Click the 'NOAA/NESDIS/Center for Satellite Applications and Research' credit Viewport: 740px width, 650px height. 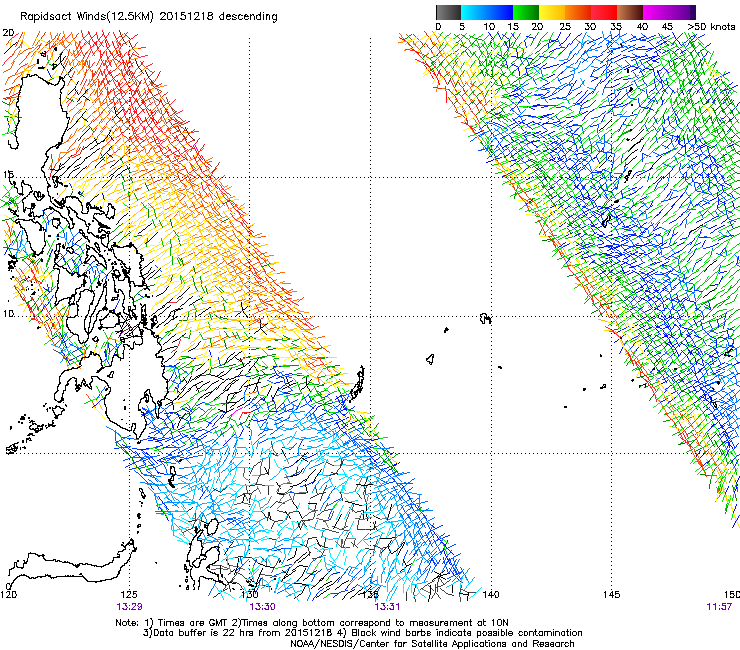point(432,644)
